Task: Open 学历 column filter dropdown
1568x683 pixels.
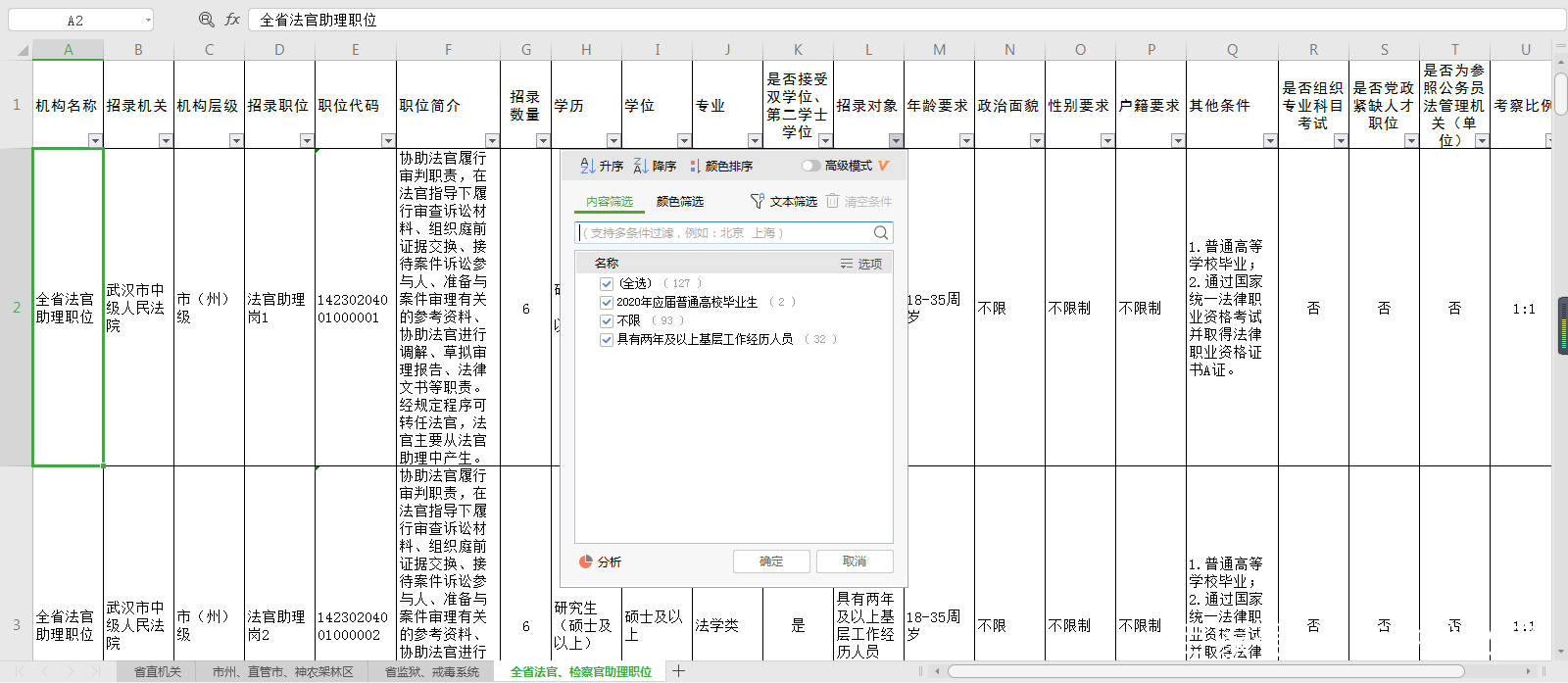Action: [x=613, y=140]
